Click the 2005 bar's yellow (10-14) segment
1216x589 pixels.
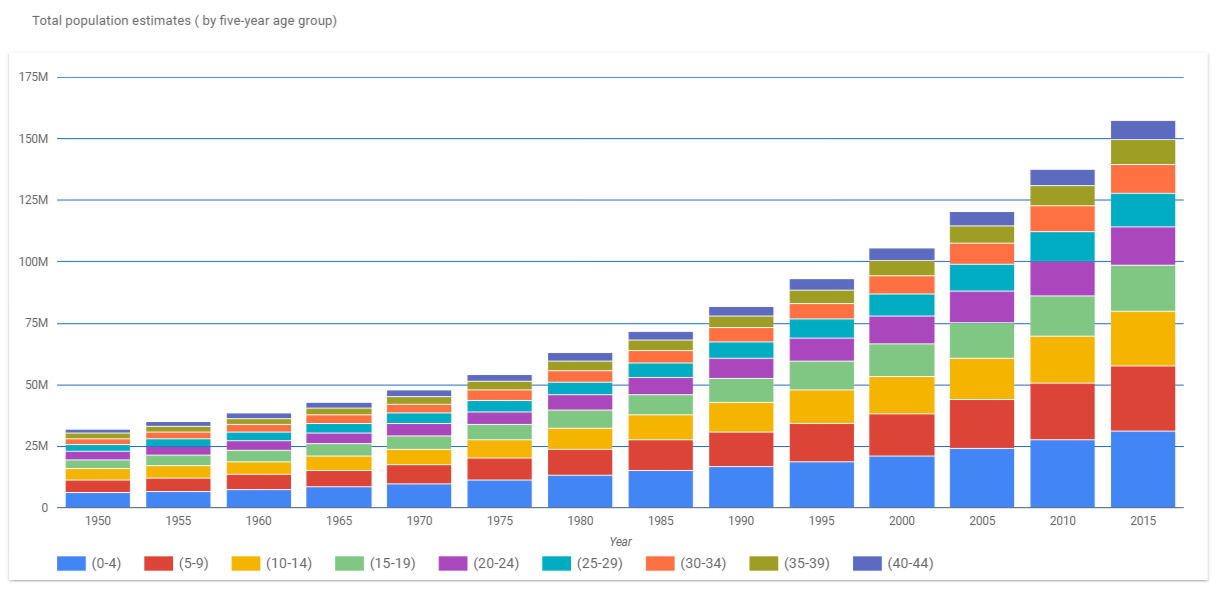(982, 379)
